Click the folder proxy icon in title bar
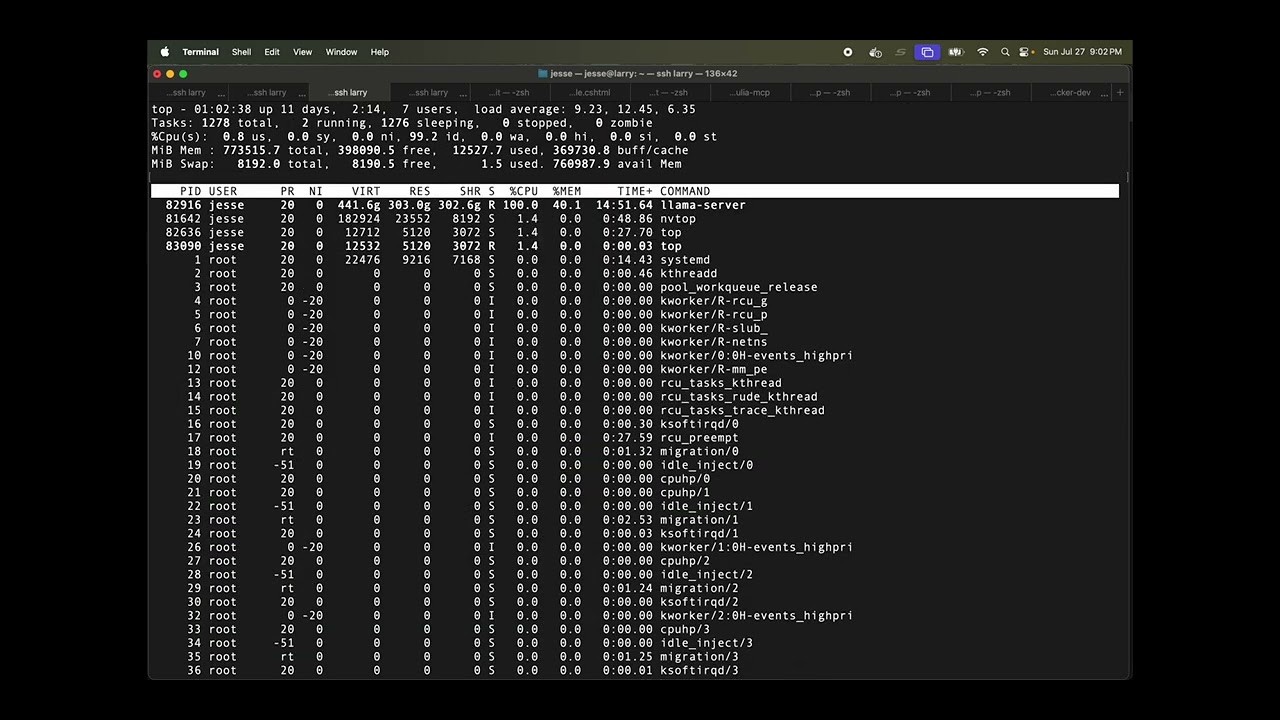1280x720 pixels. click(543, 74)
